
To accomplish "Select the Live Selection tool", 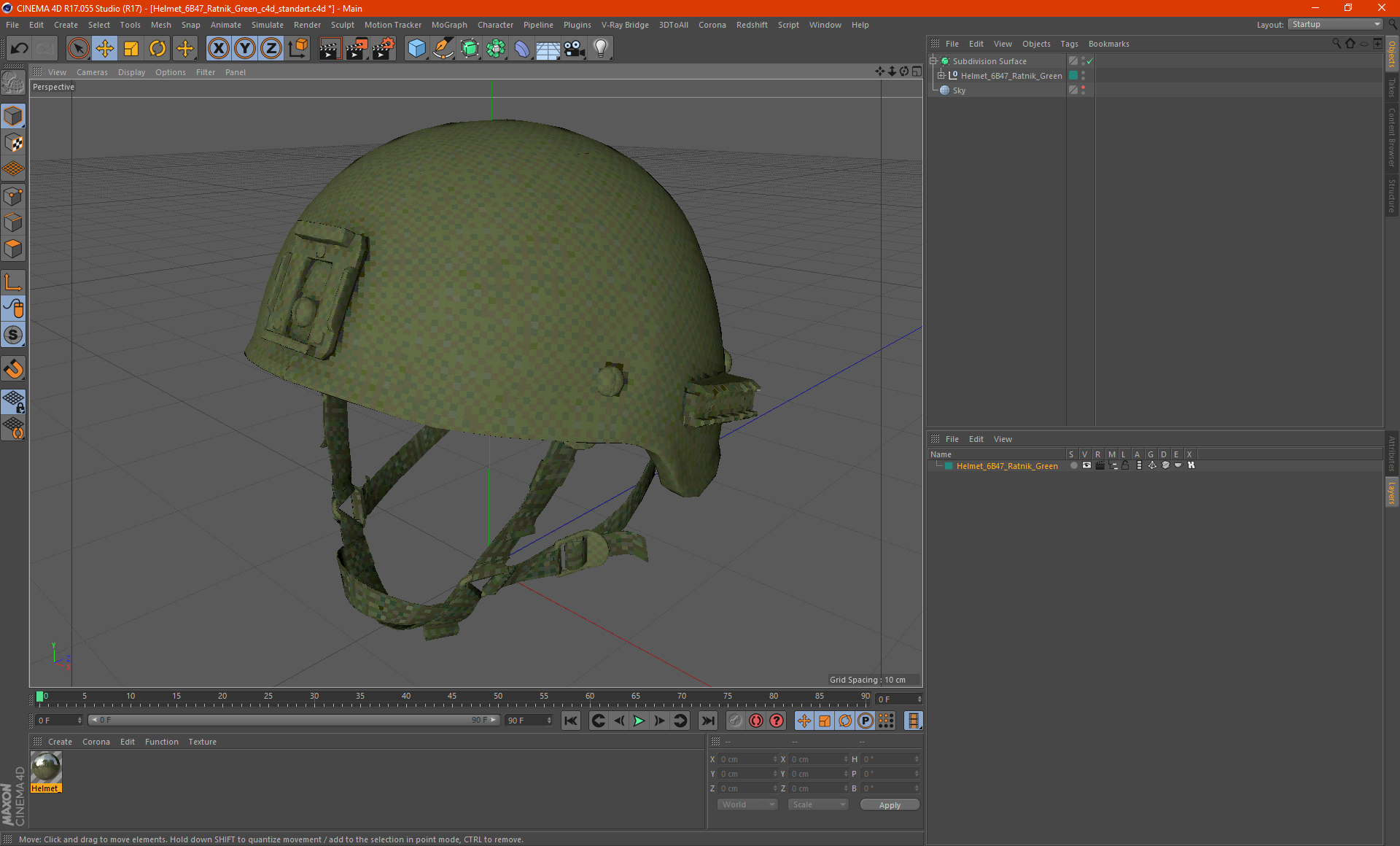I will point(78,49).
